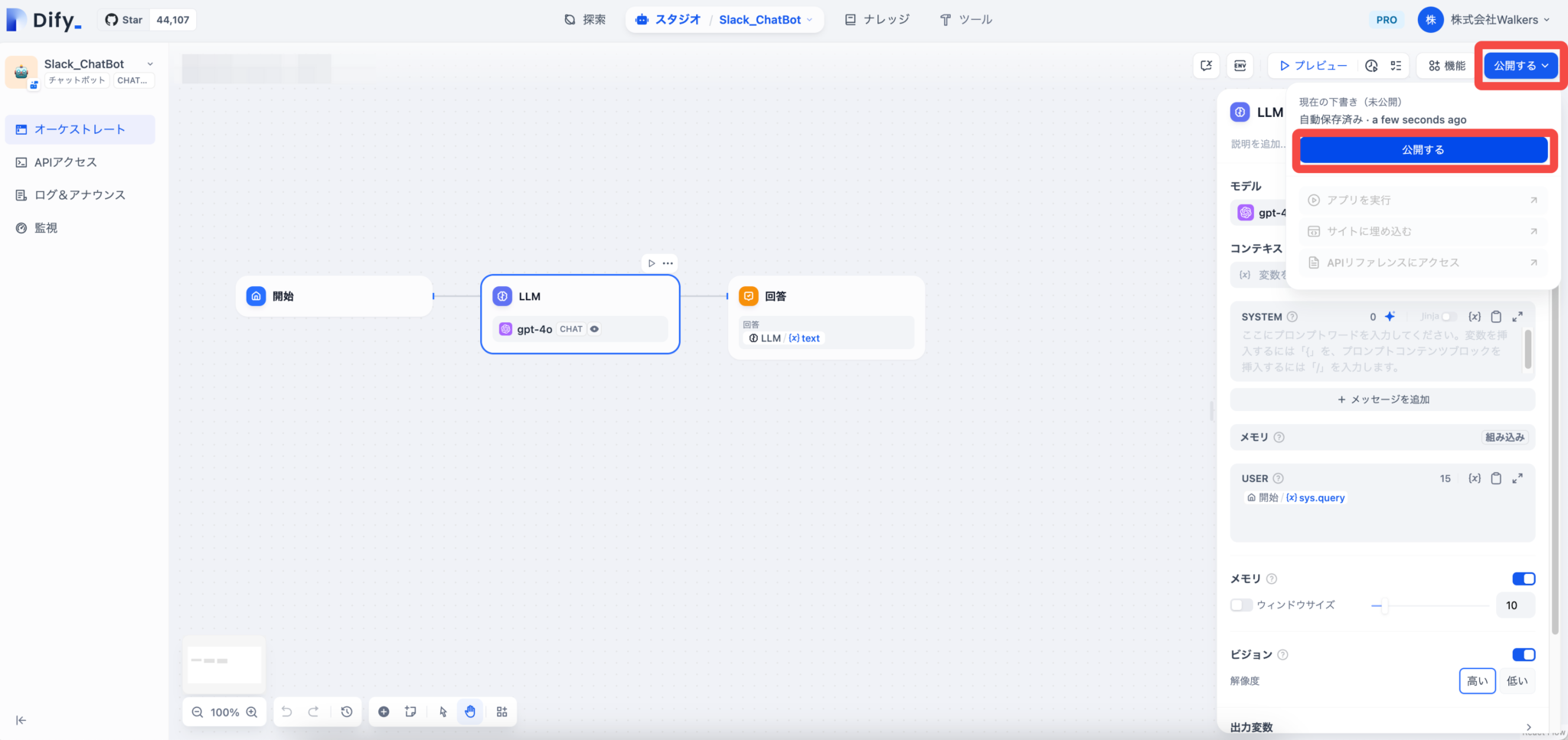Open the LLM node settings icon
This screenshot has width=1568, height=740.
pyautogui.click(x=668, y=262)
